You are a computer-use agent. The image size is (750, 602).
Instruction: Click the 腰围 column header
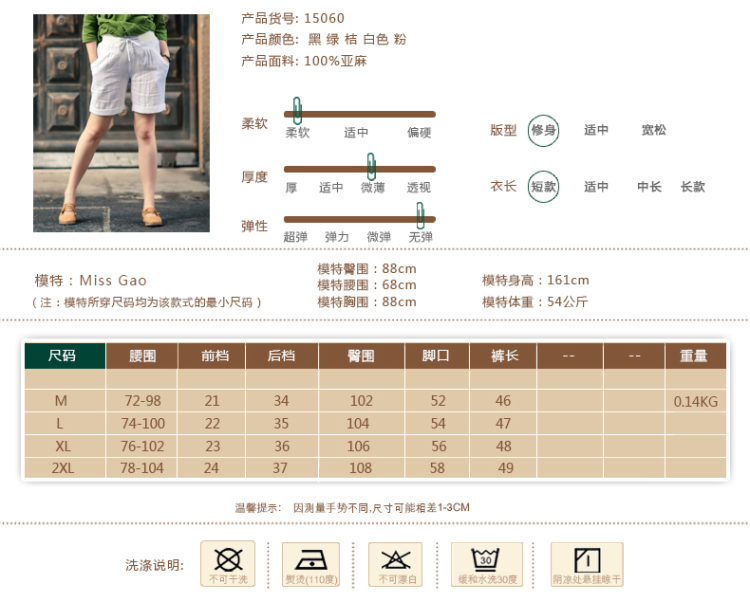click(x=143, y=356)
